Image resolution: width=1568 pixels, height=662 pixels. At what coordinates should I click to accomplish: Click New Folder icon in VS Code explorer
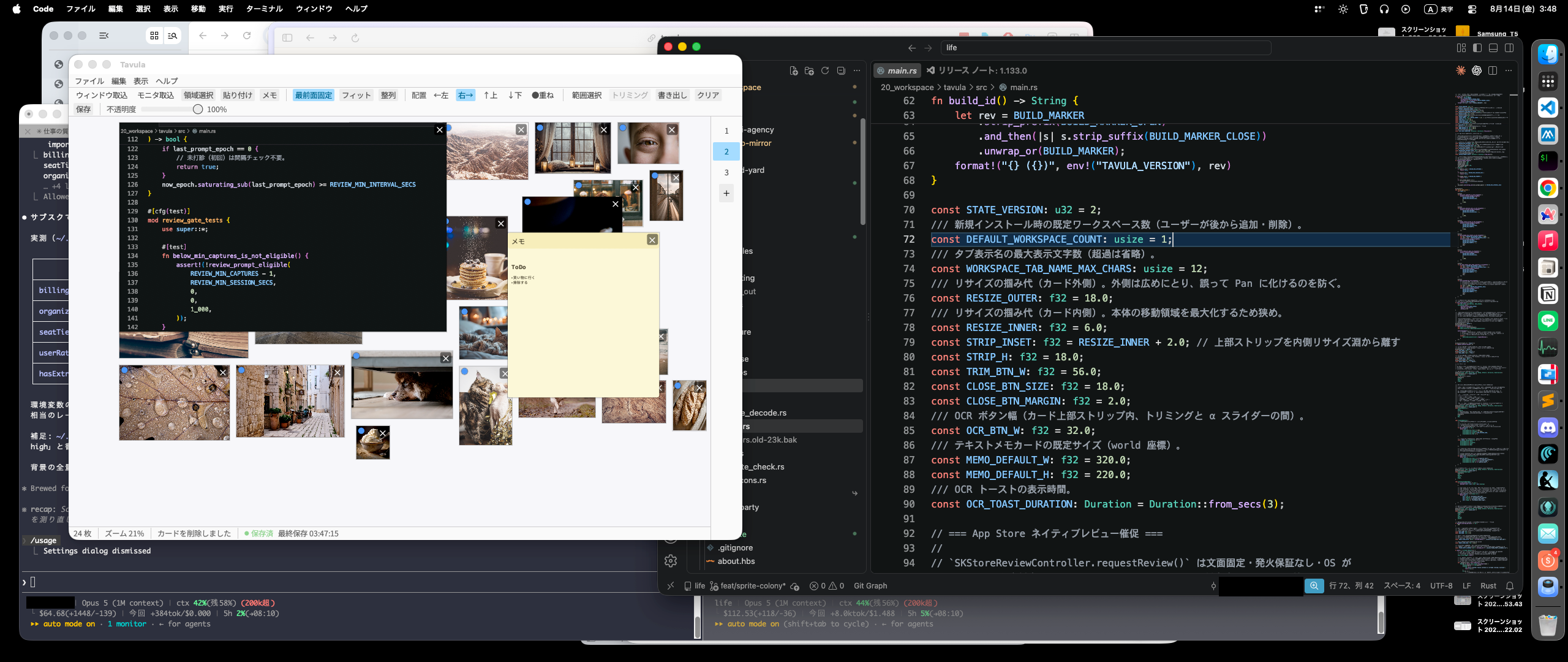coord(809,70)
